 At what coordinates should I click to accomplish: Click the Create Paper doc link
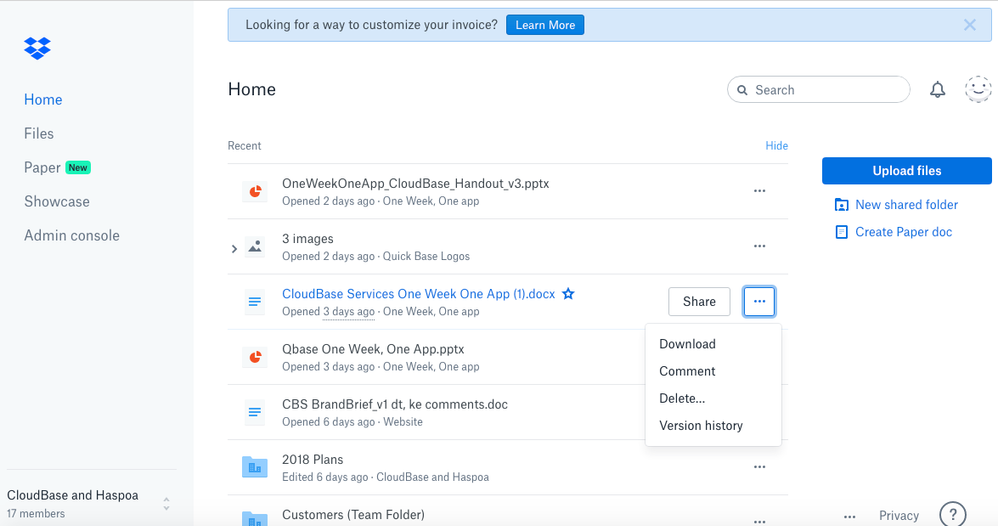click(904, 232)
